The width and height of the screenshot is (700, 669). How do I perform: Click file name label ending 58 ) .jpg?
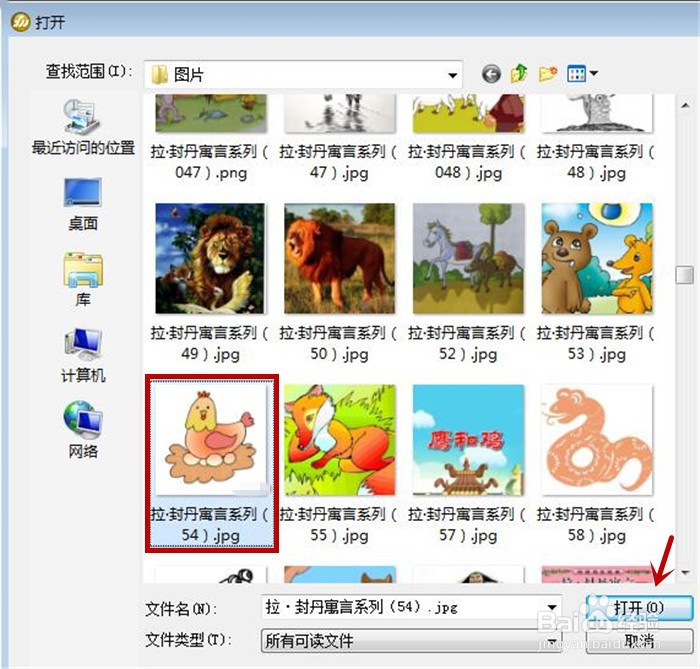coord(597,524)
